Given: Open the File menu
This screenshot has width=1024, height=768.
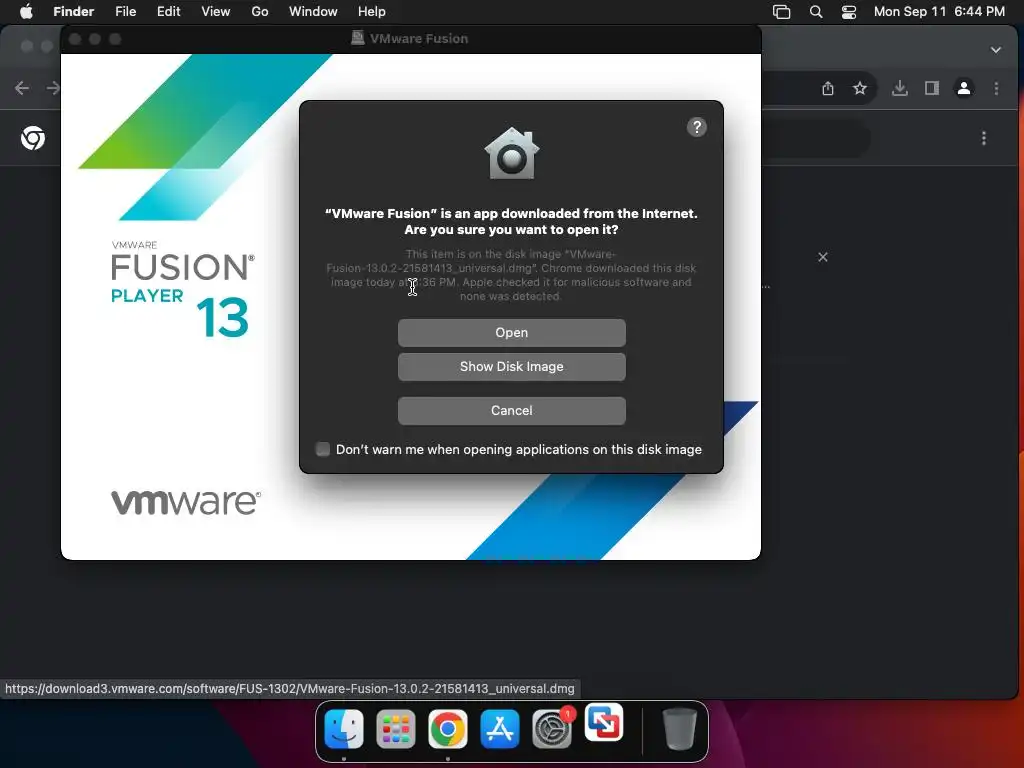Looking at the screenshot, I should pos(125,12).
